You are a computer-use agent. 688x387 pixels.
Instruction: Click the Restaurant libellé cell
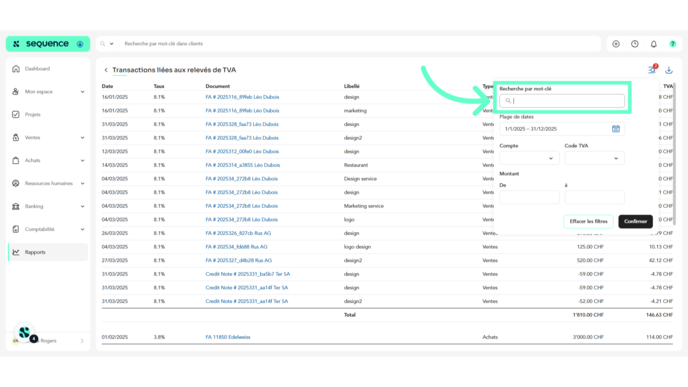point(356,165)
